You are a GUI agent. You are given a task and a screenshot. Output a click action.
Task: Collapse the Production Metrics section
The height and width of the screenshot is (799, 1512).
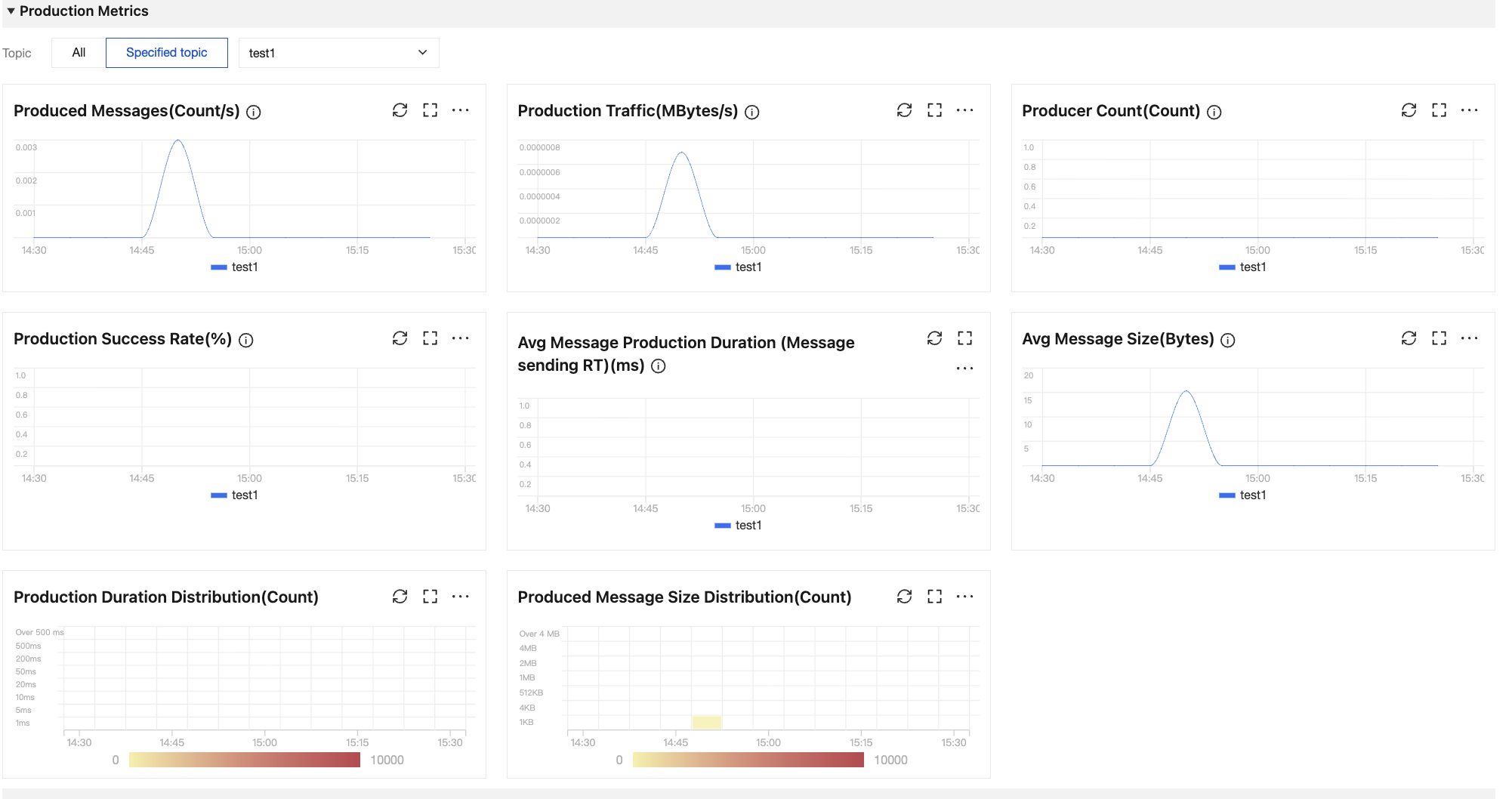[x=11, y=11]
